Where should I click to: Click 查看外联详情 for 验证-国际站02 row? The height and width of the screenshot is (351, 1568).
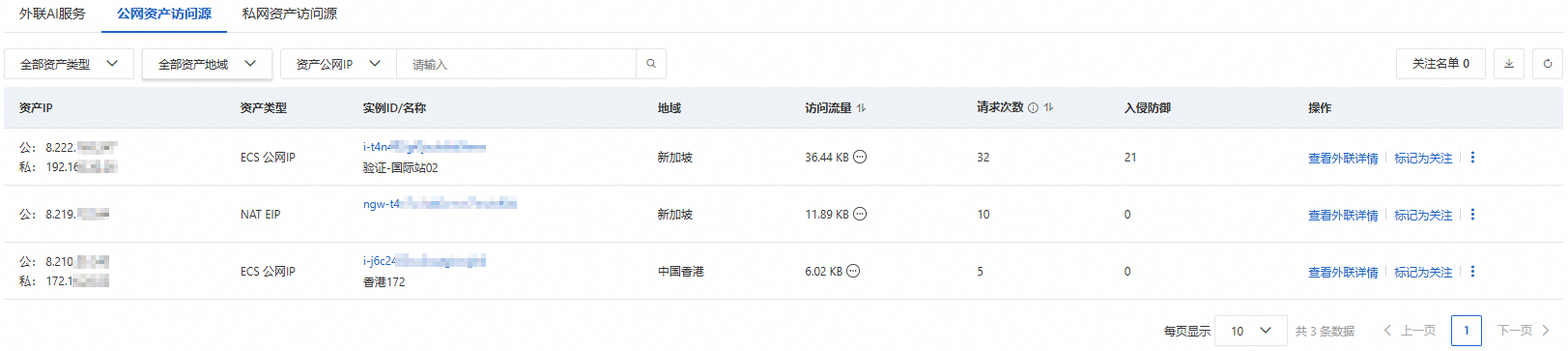pyautogui.click(x=1343, y=159)
